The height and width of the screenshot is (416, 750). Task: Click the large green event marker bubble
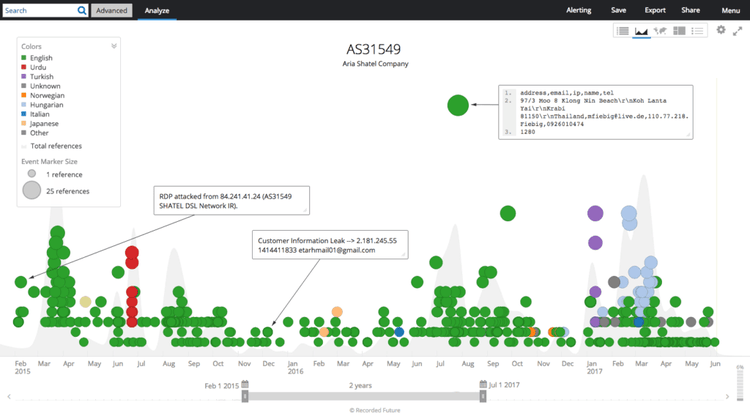point(458,104)
